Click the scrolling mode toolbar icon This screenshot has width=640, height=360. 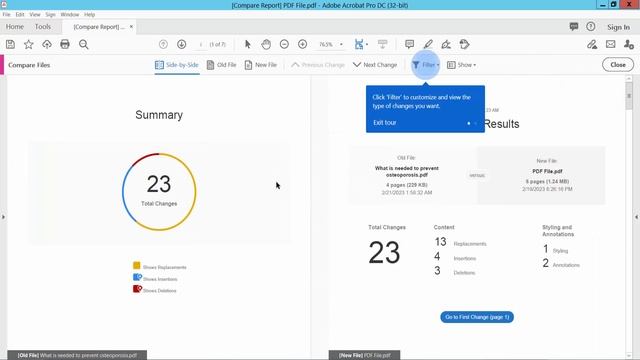point(382,44)
